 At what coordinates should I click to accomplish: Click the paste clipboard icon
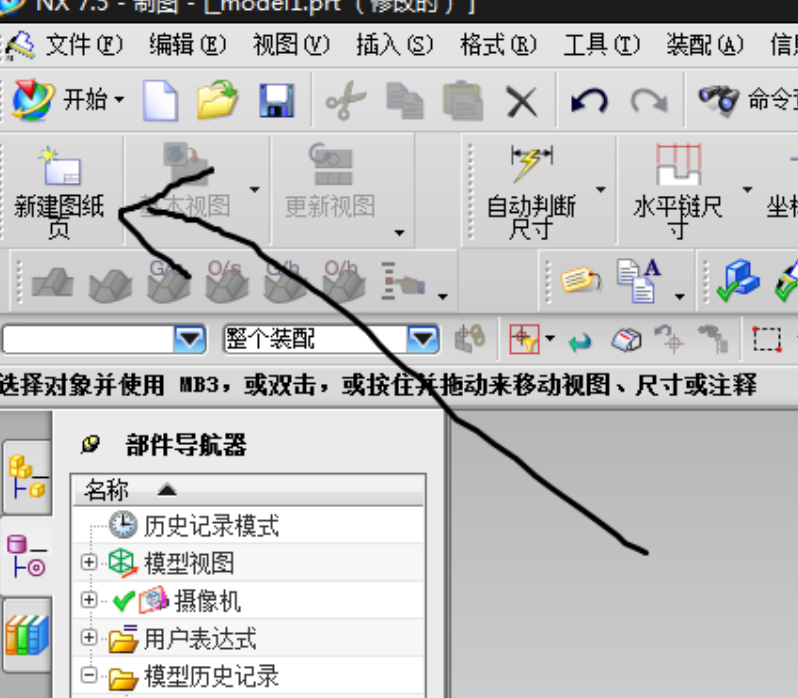[x=463, y=100]
